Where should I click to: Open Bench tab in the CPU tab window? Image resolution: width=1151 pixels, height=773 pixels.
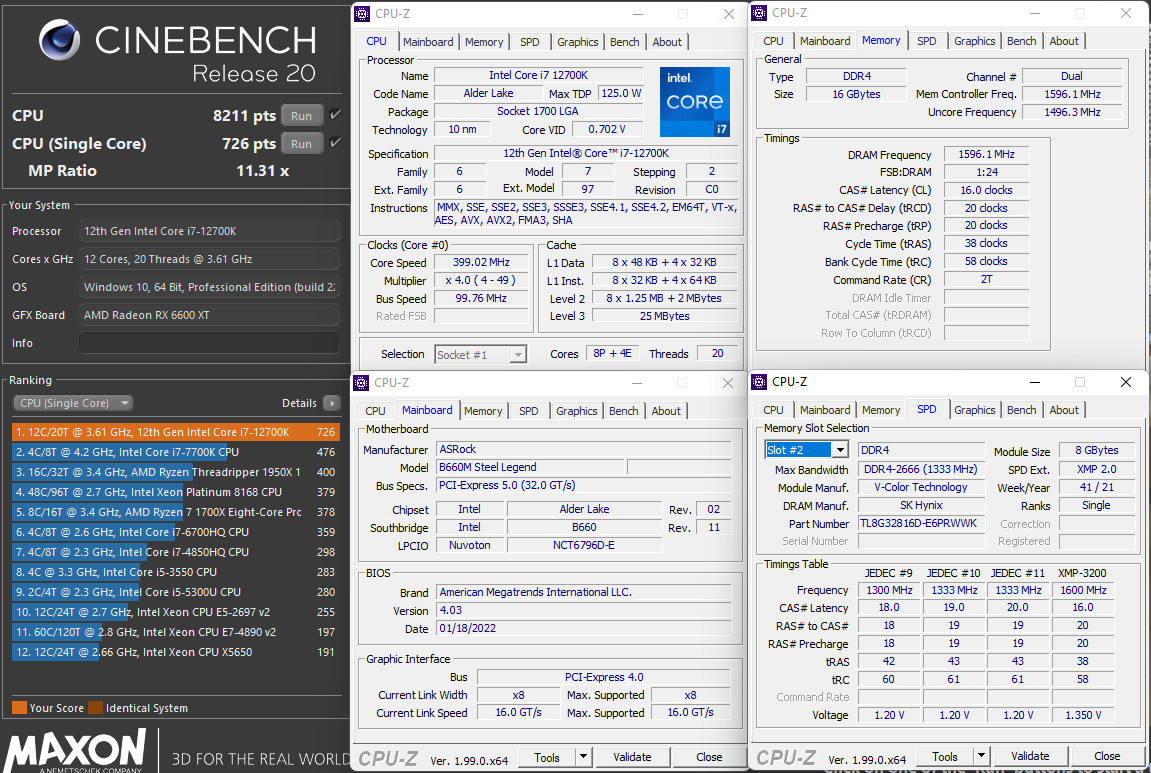(x=625, y=42)
